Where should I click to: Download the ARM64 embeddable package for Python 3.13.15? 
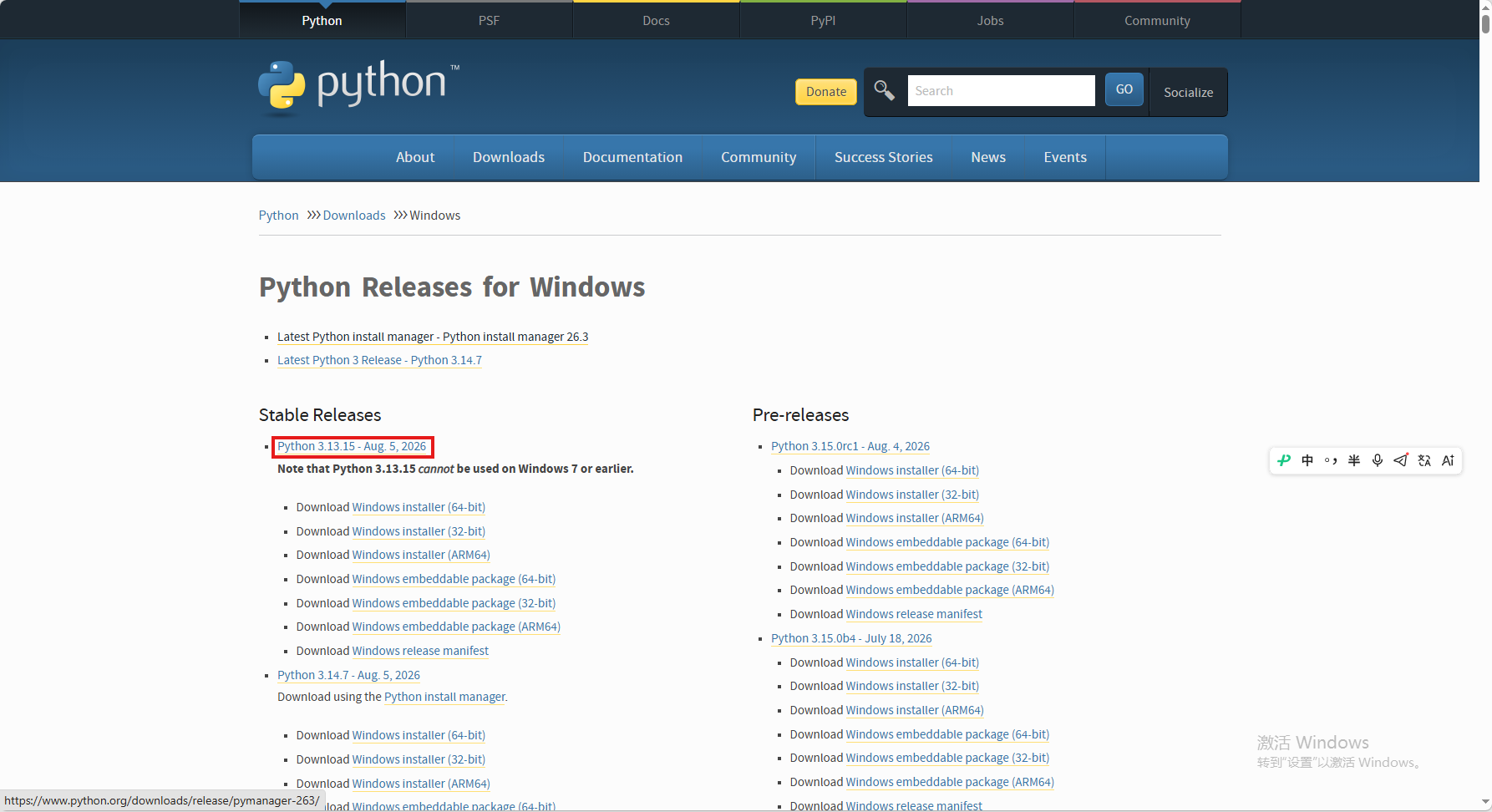[x=456, y=627]
